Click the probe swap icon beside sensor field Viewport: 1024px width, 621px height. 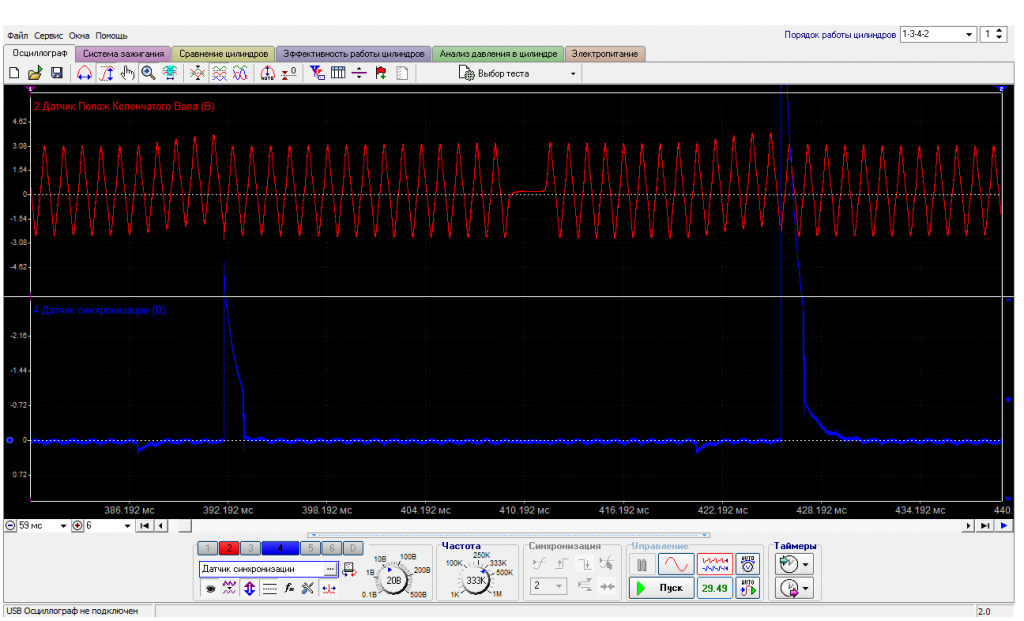click(349, 569)
